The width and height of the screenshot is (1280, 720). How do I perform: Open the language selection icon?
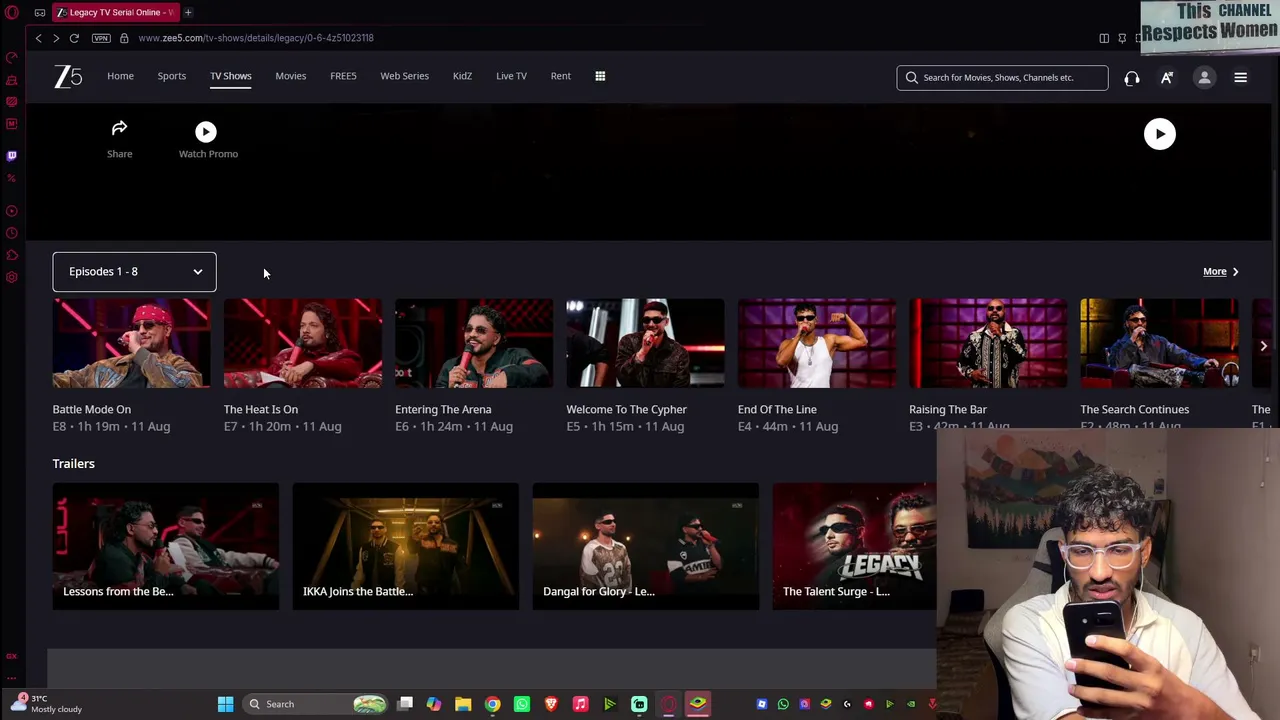[x=1167, y=78]
